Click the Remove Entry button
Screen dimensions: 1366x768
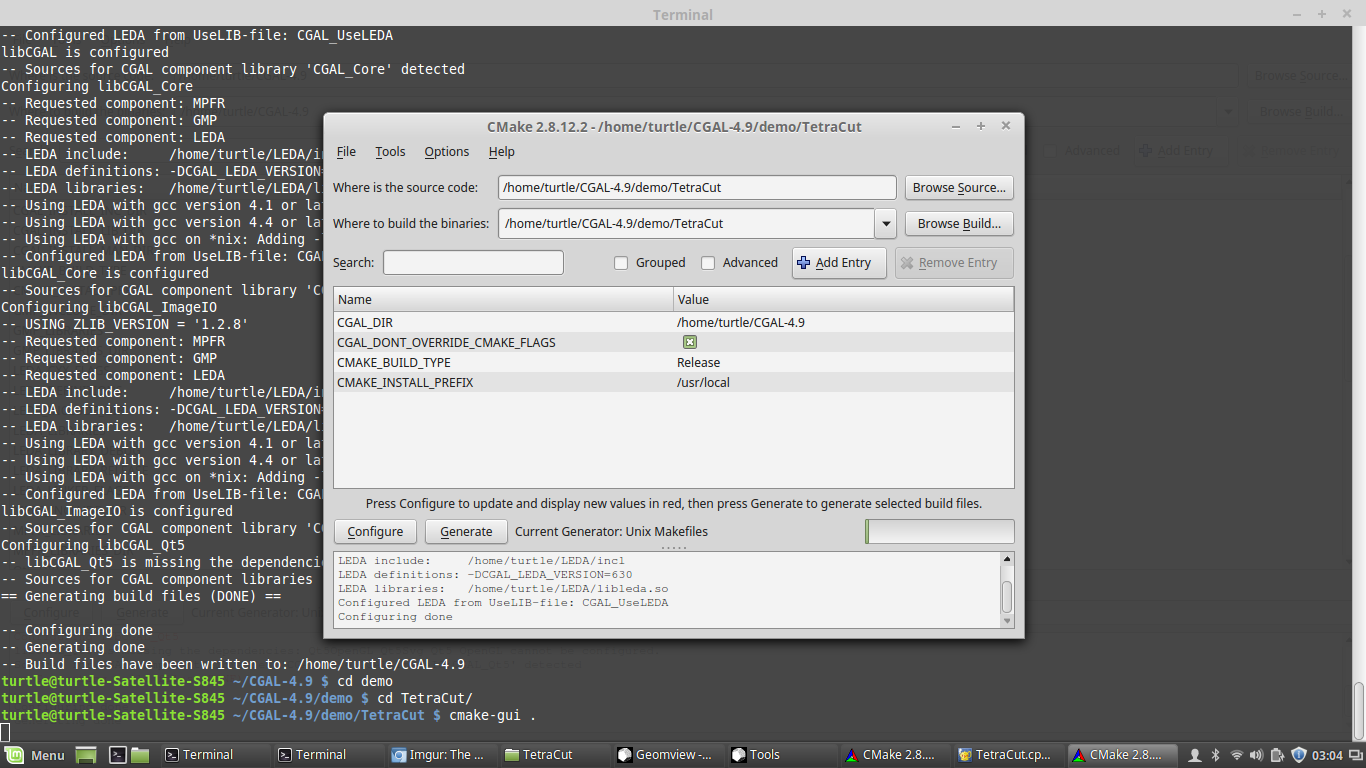[954, 263]
